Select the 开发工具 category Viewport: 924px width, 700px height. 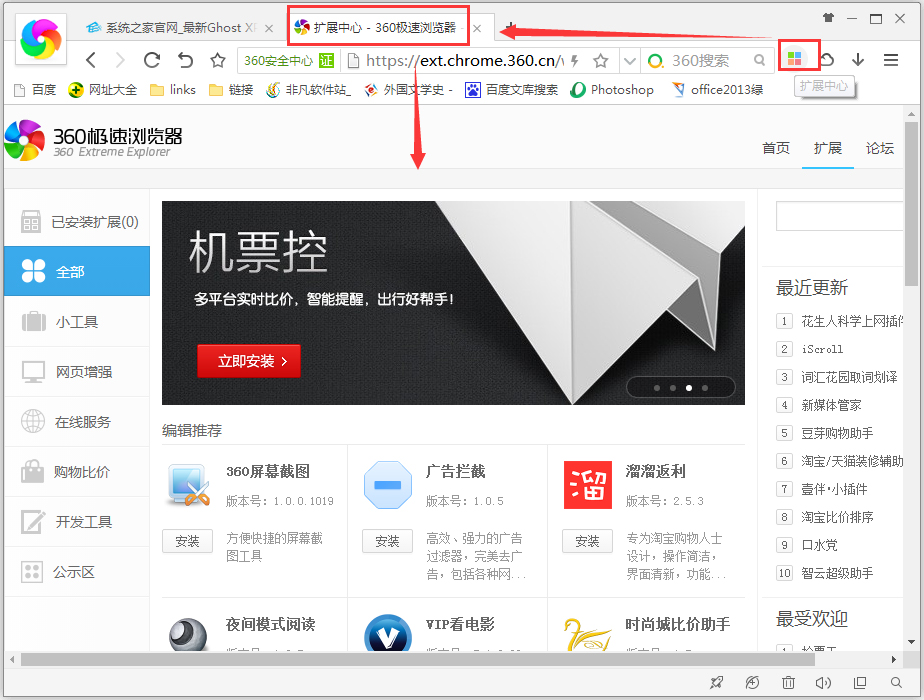[77, 522]
